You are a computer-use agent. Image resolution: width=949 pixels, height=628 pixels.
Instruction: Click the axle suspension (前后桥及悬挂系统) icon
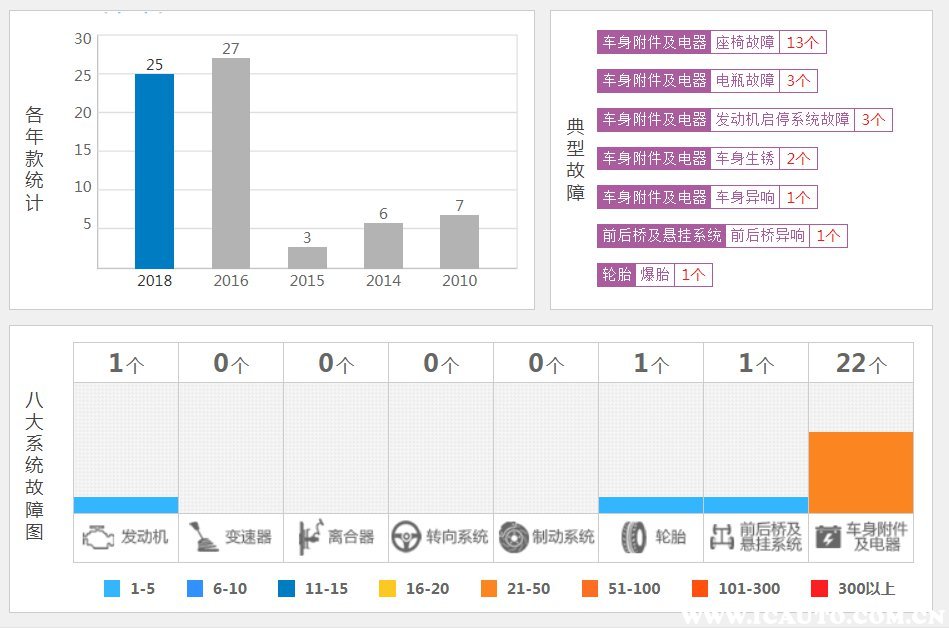[721, 537]
